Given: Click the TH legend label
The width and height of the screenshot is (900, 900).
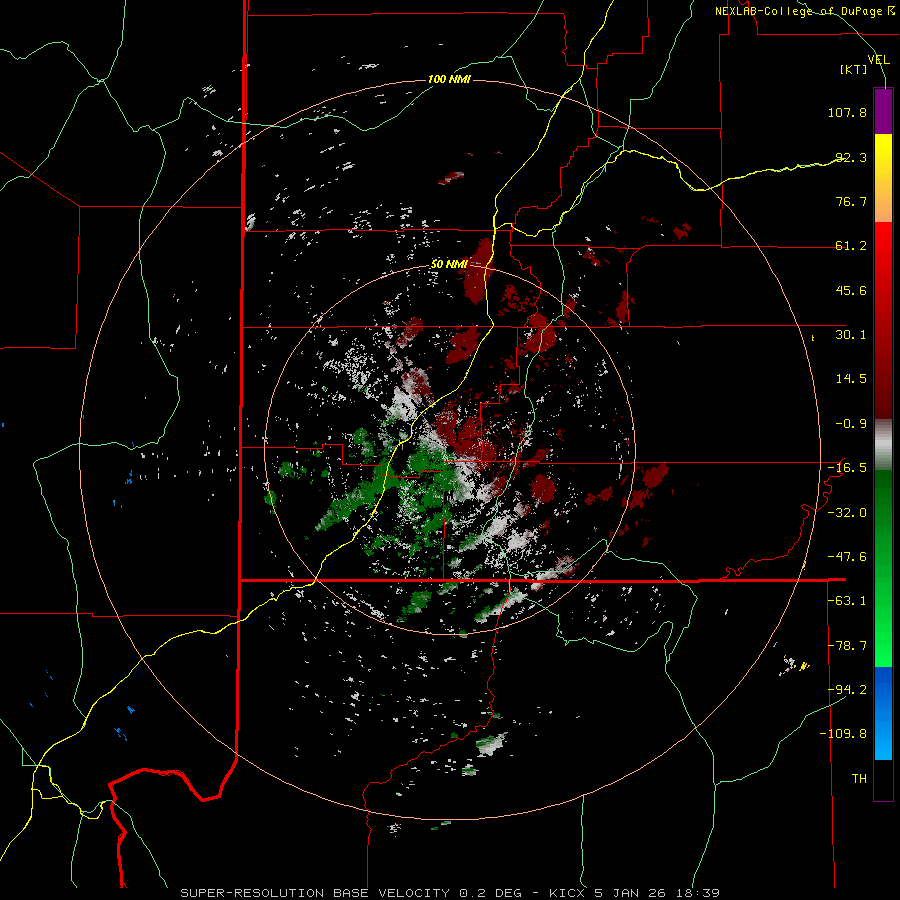Looking at the screenshot, I should [x=859, y=779].
